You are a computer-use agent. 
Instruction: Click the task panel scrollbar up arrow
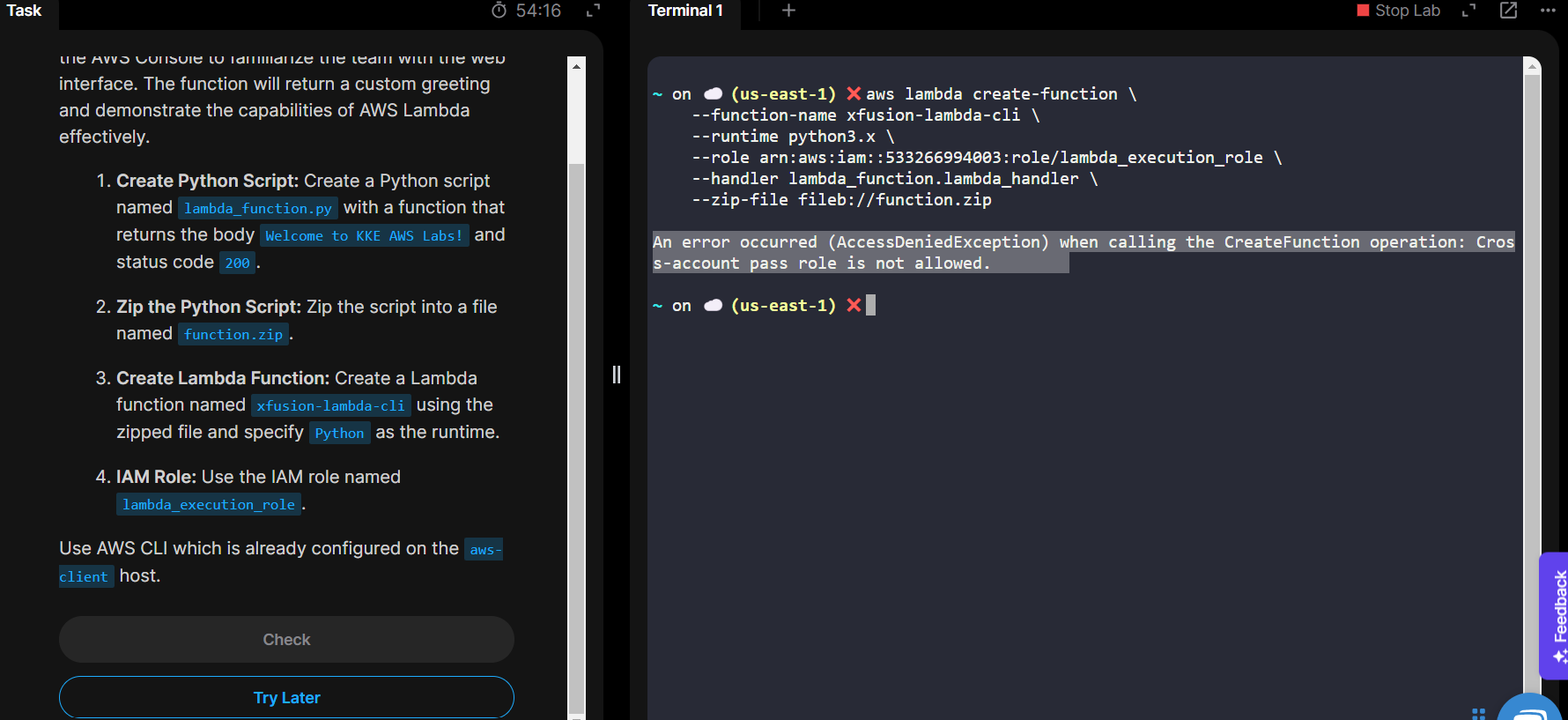click(x=576, y=66)
